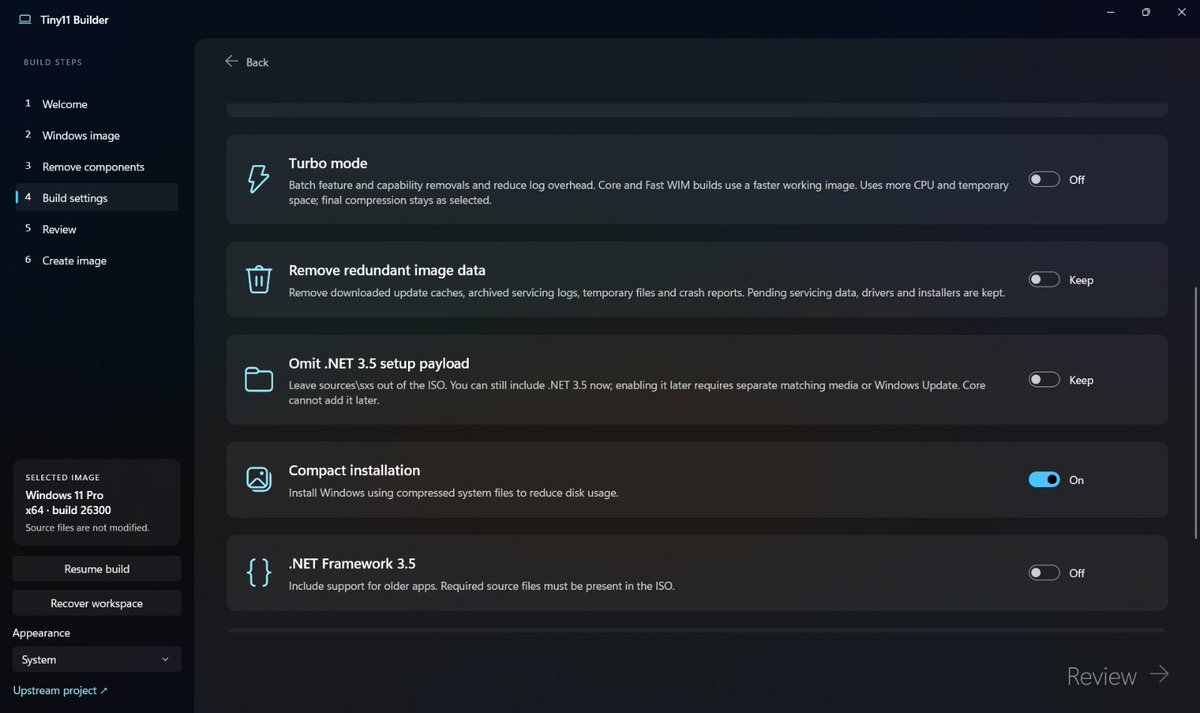Click the trash can icon for redundant image data
This screenshot has width=1200, height=713.
pyautogui.click(x=259, y=279)
